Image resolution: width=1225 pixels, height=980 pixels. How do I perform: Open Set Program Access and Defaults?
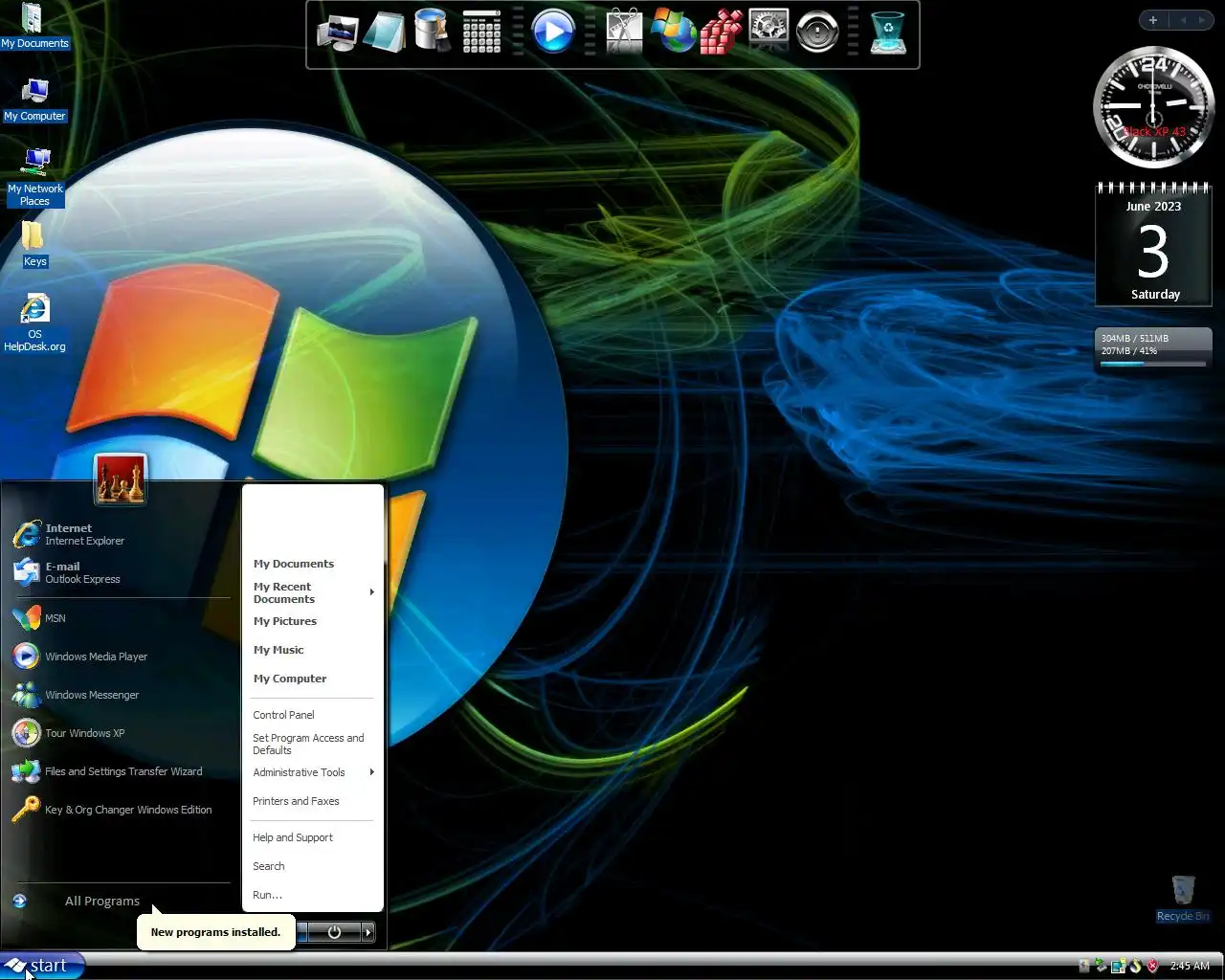tap(308, 744)
